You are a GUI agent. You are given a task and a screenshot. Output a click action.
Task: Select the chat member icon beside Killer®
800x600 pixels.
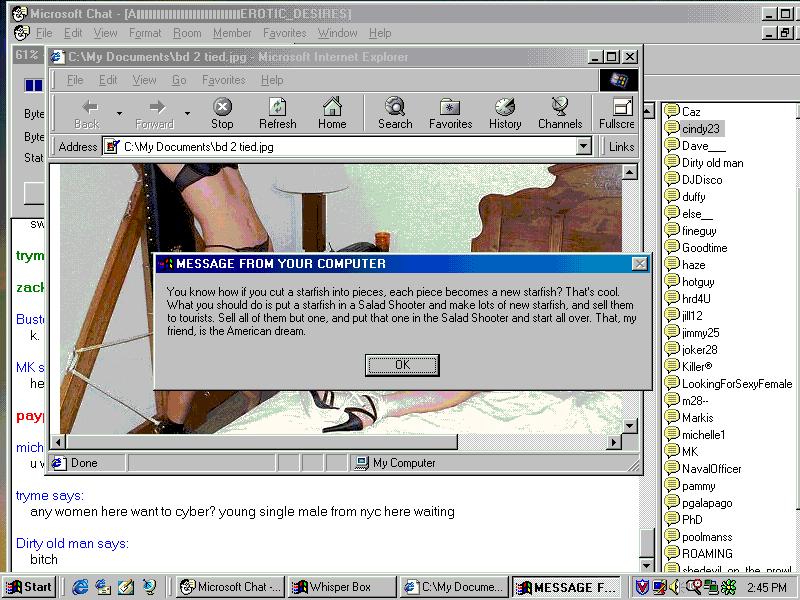tap(672, 366)
